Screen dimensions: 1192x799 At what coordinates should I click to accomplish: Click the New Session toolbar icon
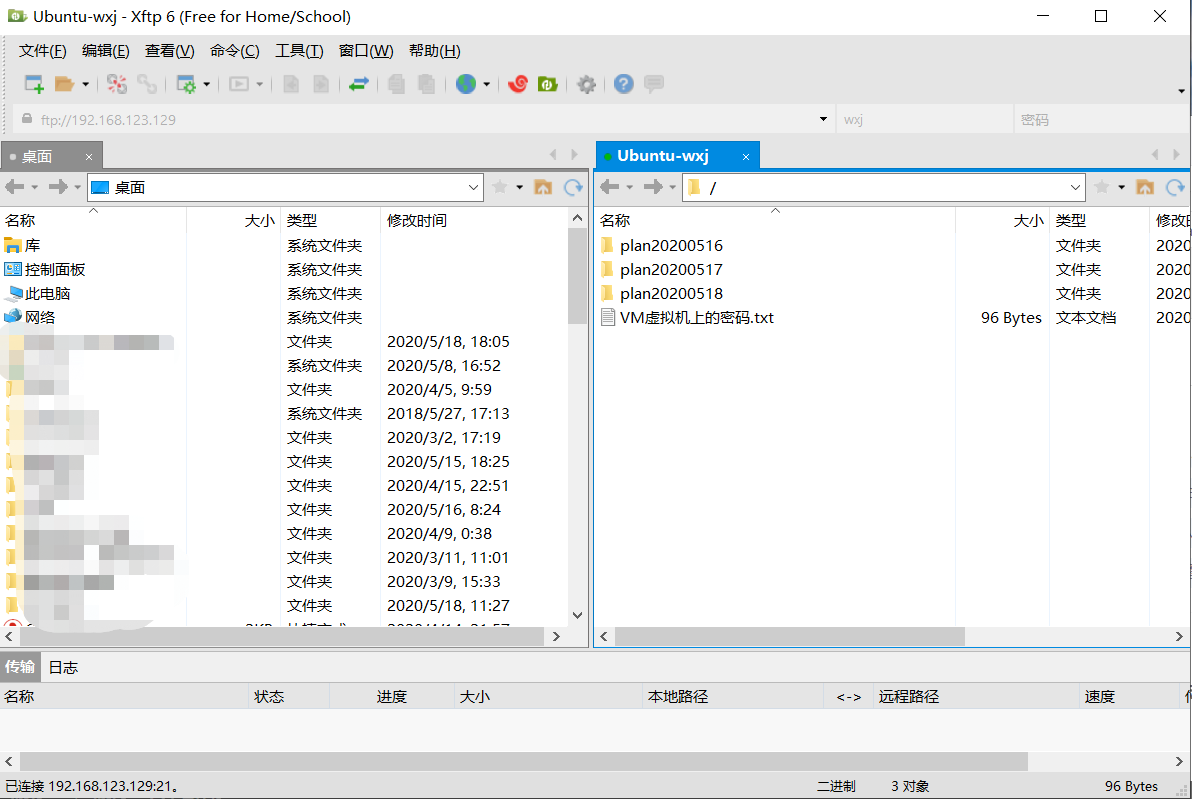(x=33, y=84)
